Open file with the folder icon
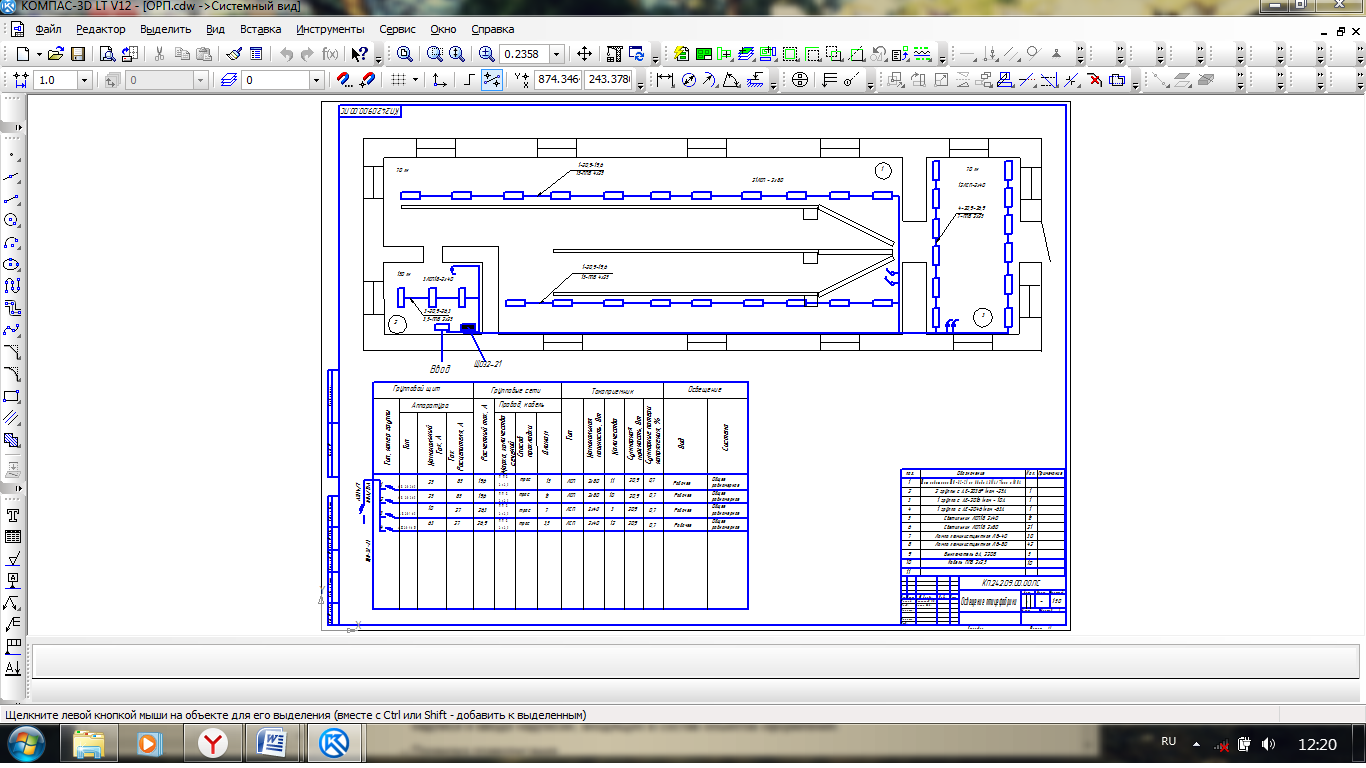 (x=56, y=54)
